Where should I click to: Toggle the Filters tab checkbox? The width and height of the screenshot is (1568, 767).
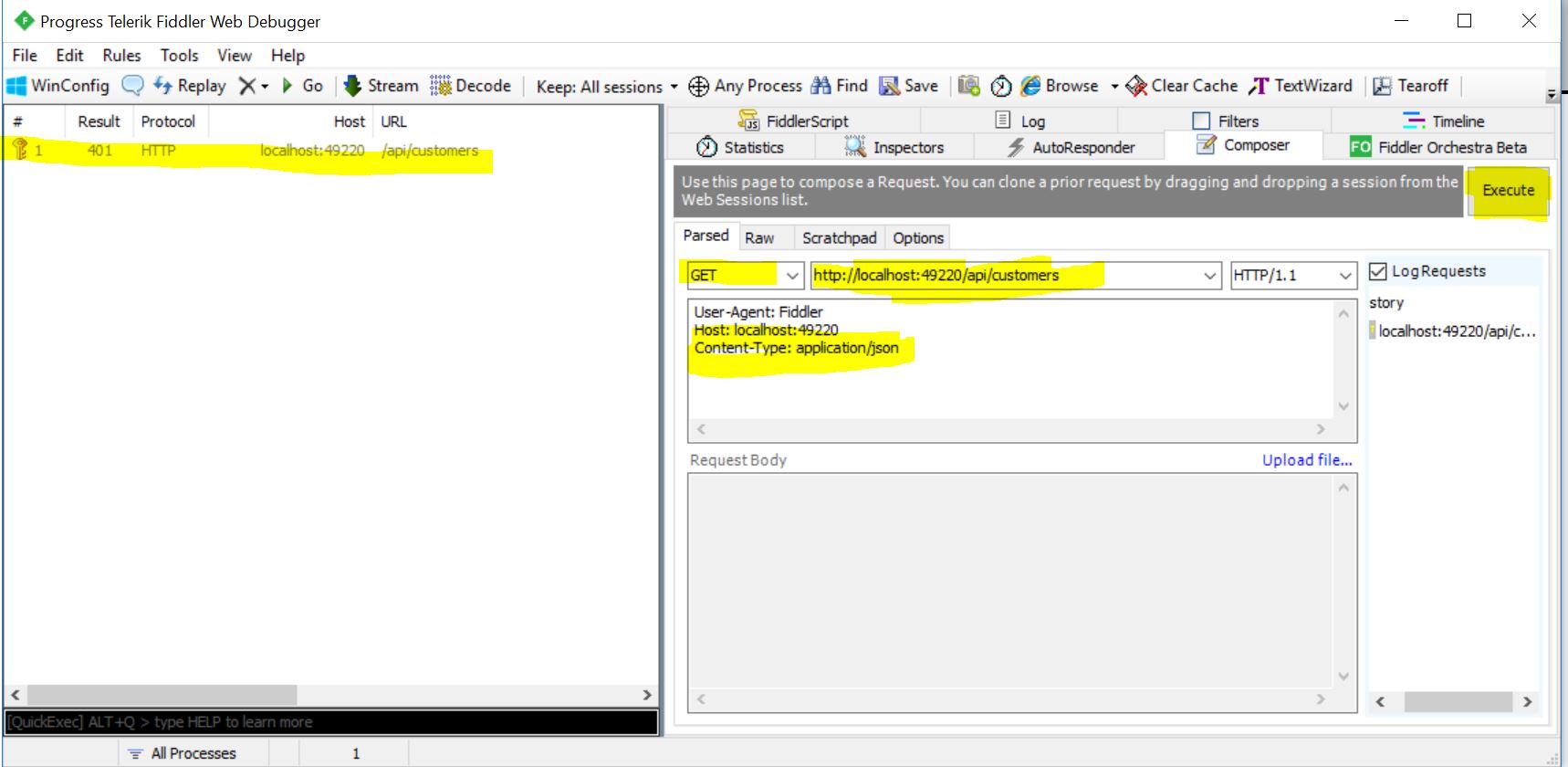[1201, 121]
